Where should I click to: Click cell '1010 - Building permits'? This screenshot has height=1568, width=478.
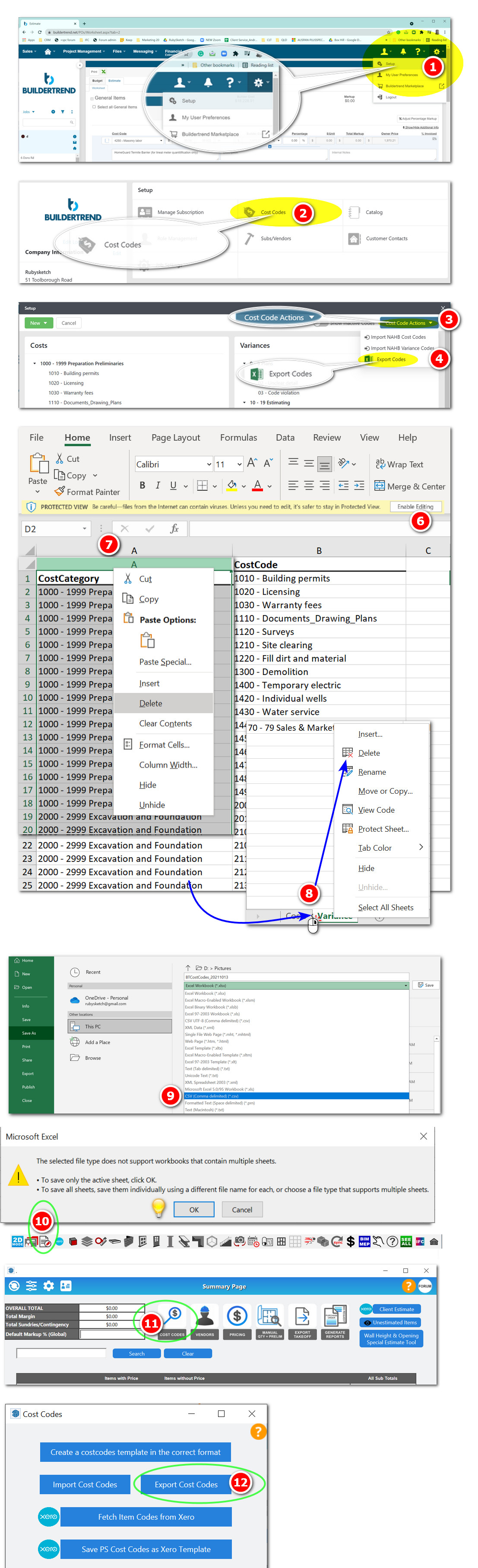click(x=320, y=578)
